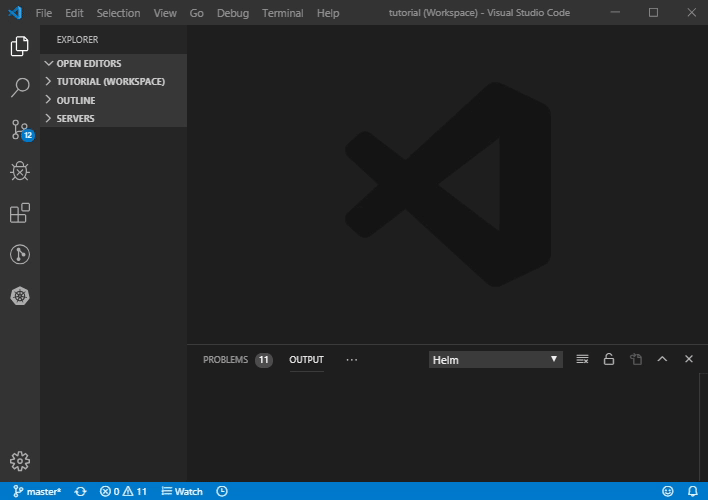Open output log file icon
The height and width of the screenshot is (500, 708).
coord(636,359)
